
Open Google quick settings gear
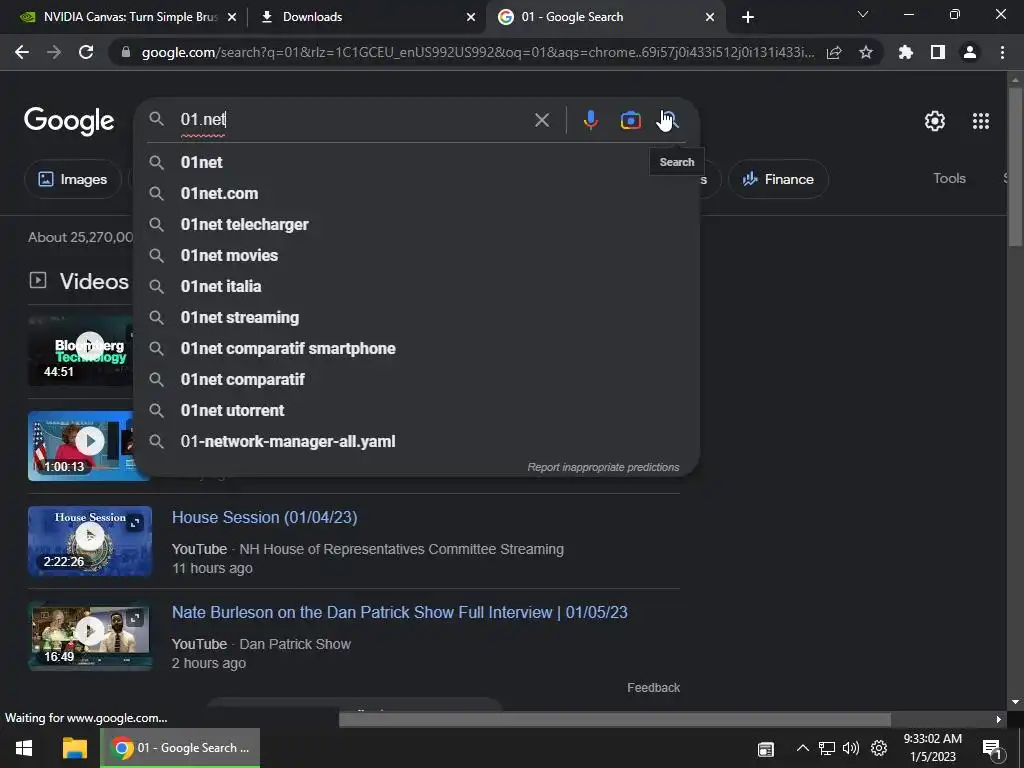[935, 121]
